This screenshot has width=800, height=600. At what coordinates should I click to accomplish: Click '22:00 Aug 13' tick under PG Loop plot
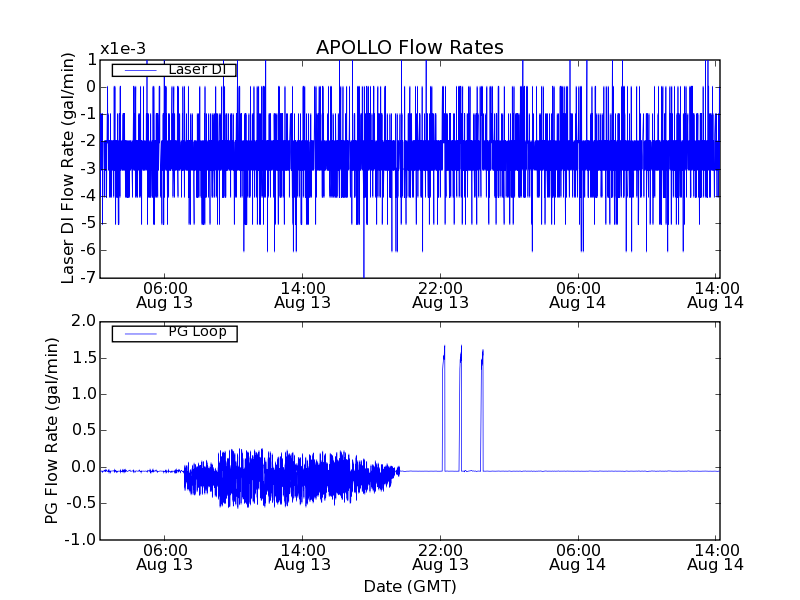coord(440,558)
